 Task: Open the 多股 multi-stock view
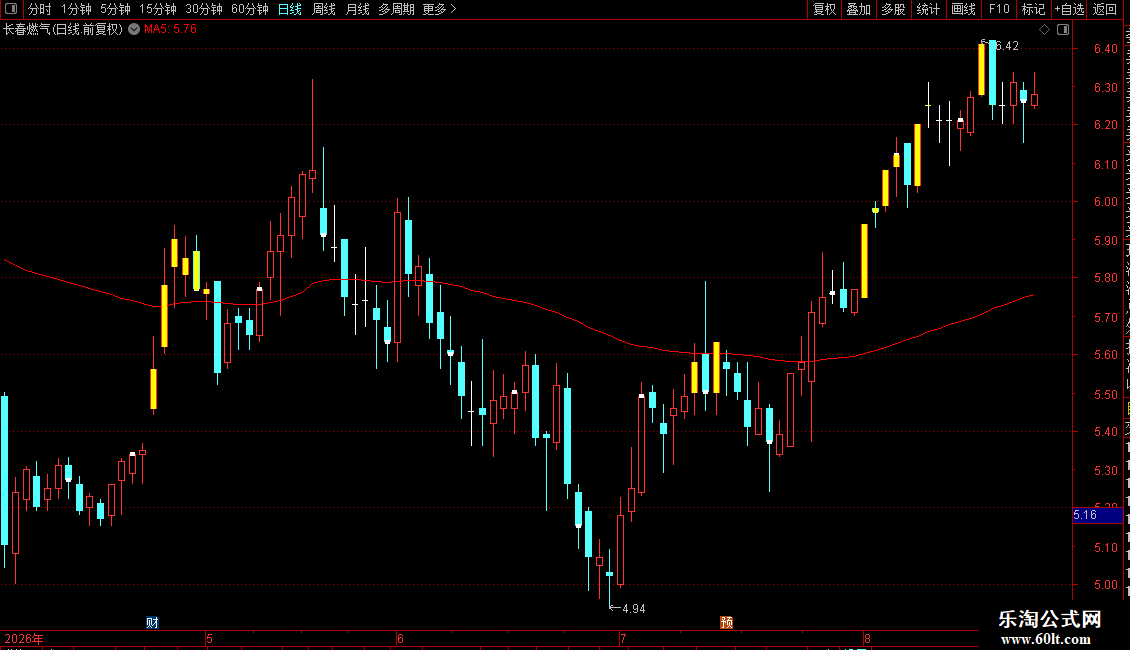893,9
